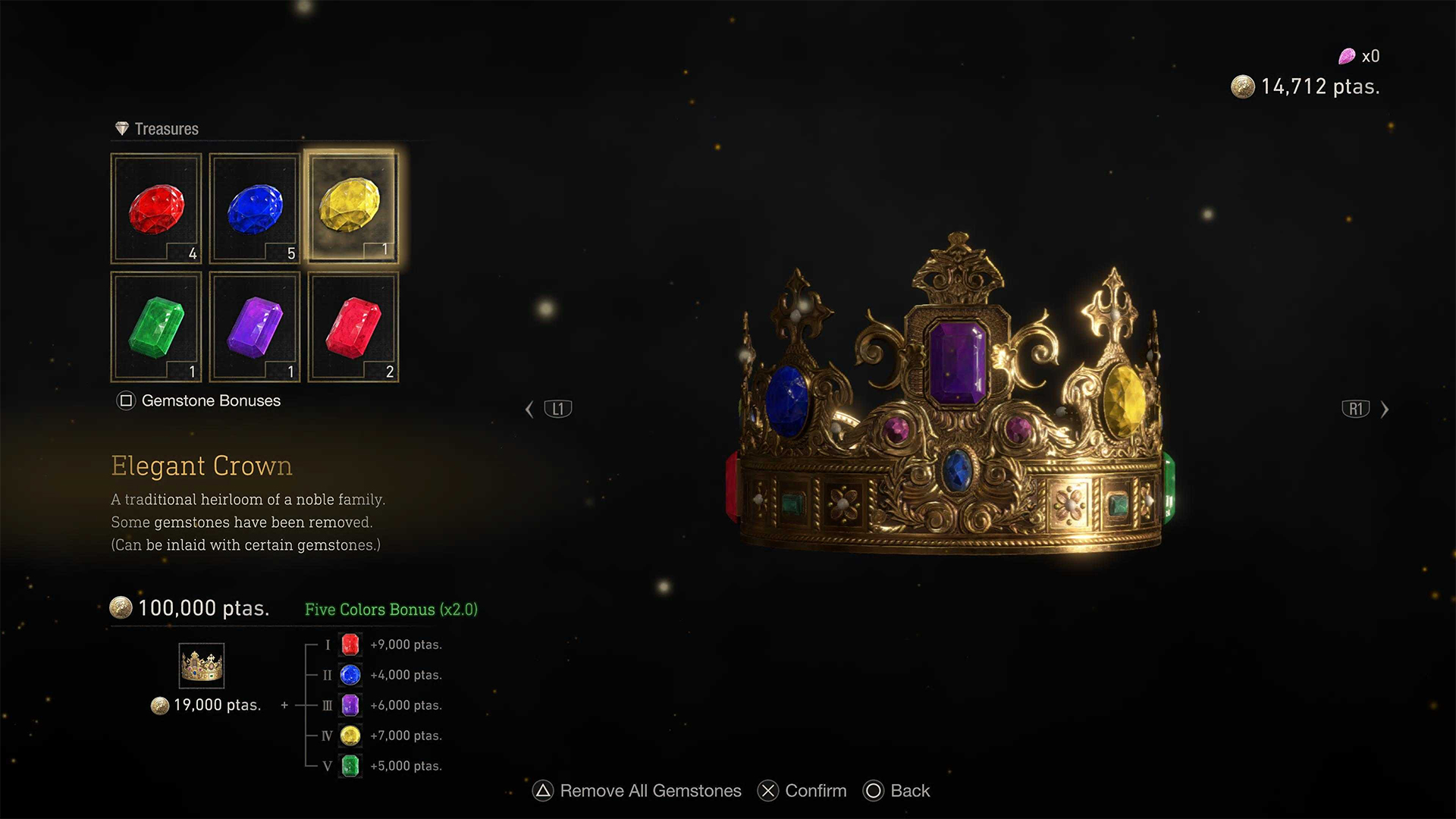This screenshot has height=819, width=1456.
Task: Click the slot V green gem icon
Action: coord(350,766)
